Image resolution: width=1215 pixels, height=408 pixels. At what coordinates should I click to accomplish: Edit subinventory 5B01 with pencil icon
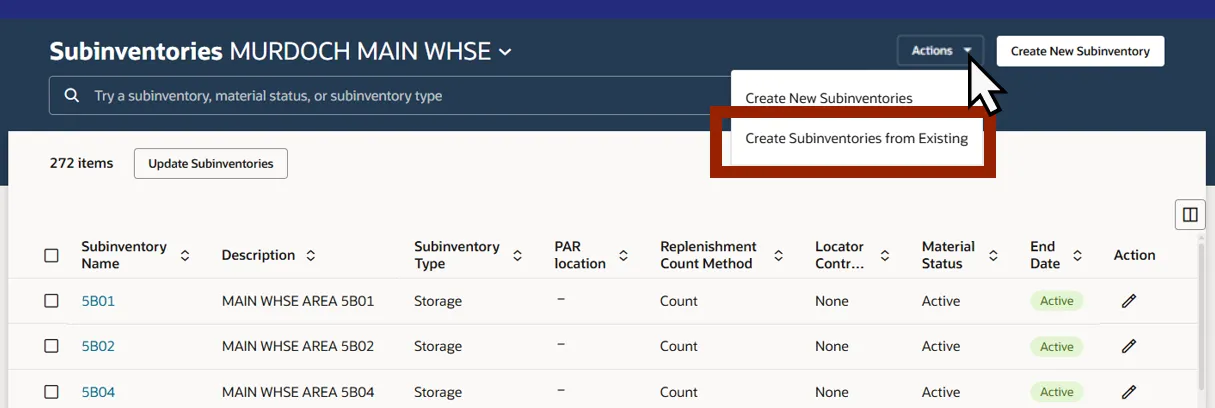[1129, 301]
